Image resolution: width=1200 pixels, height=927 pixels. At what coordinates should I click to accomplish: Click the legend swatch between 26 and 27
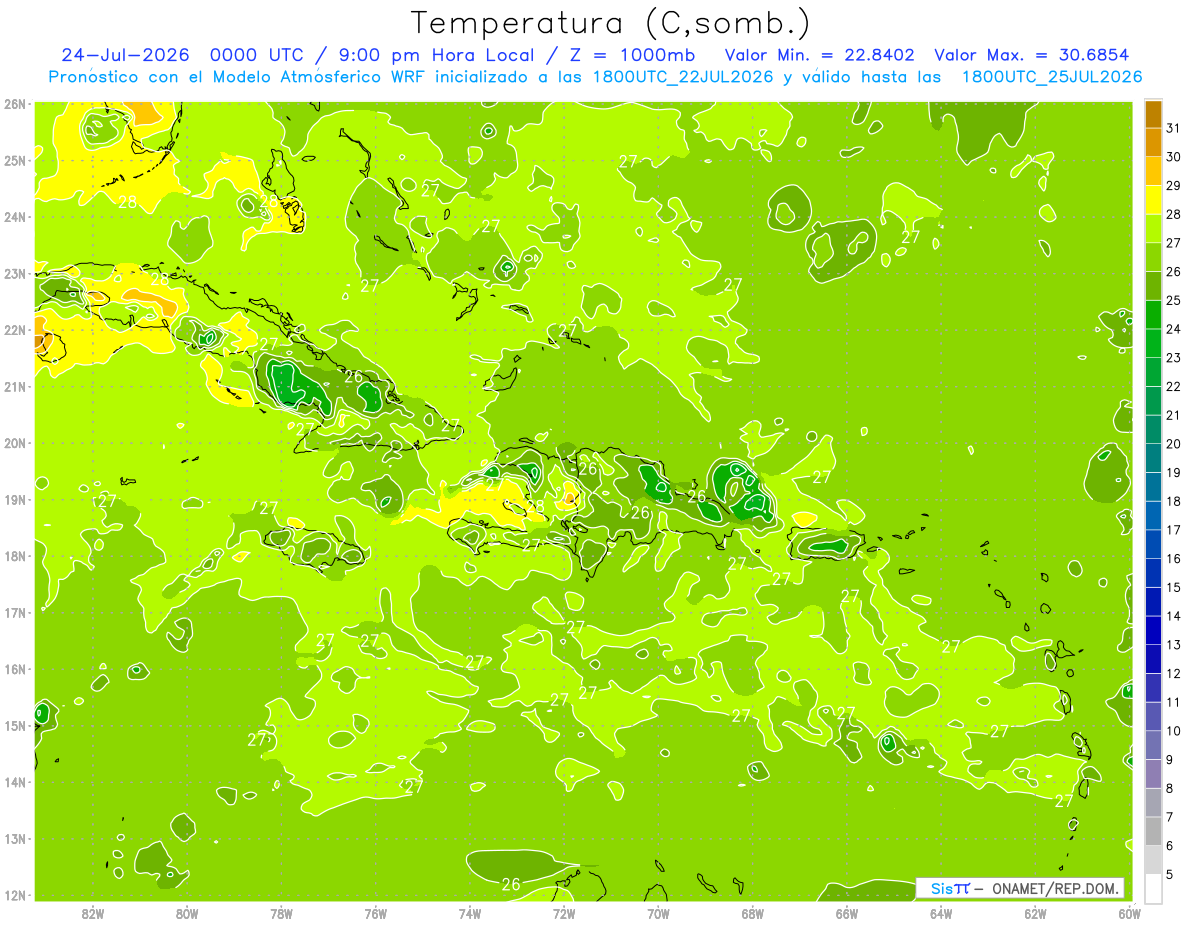1153,258
